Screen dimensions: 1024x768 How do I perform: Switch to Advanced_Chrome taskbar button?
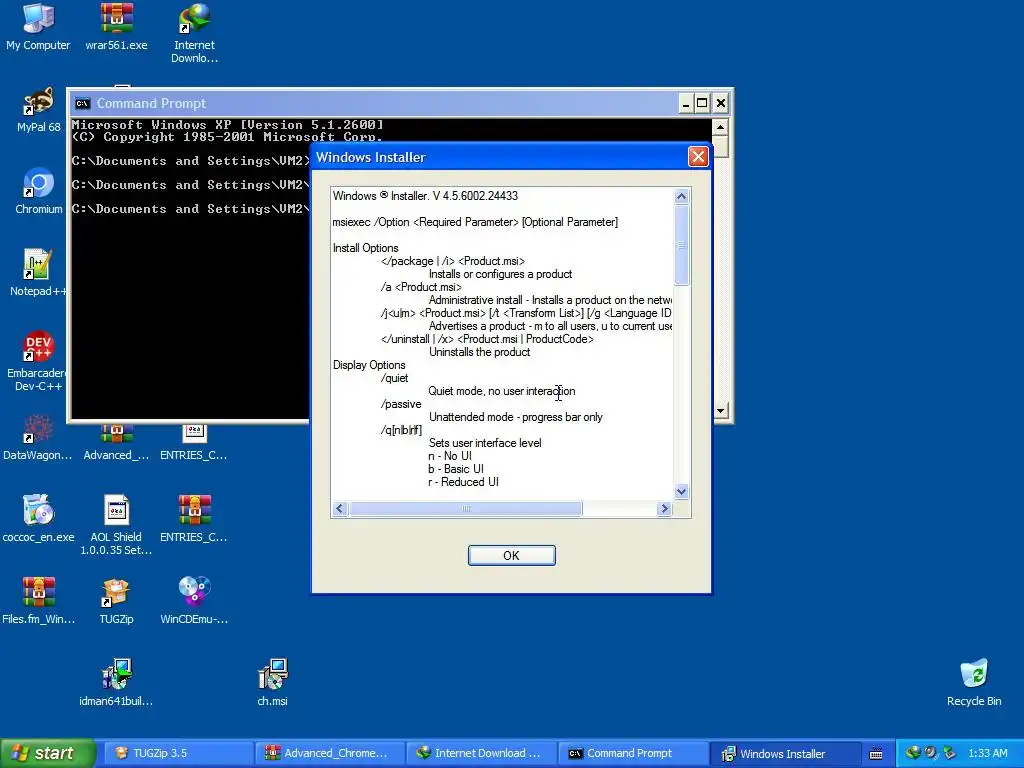pyautogui.click(x=330, y=754)
